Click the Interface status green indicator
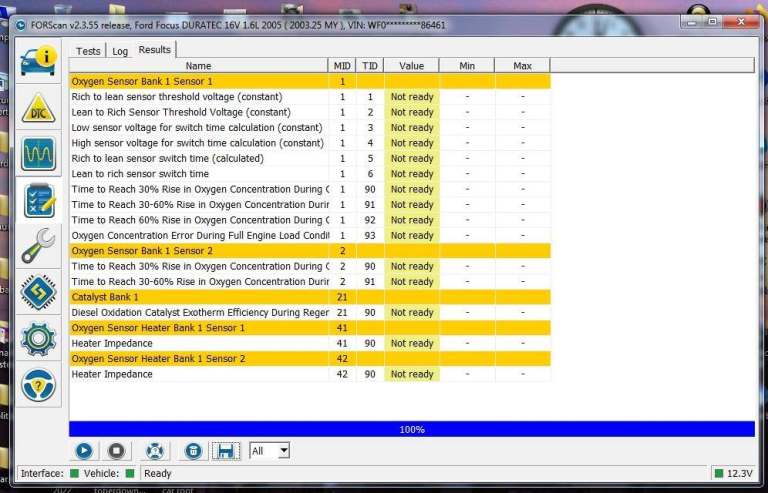This screenshot has width=768, height=493. tap(74, 473)
